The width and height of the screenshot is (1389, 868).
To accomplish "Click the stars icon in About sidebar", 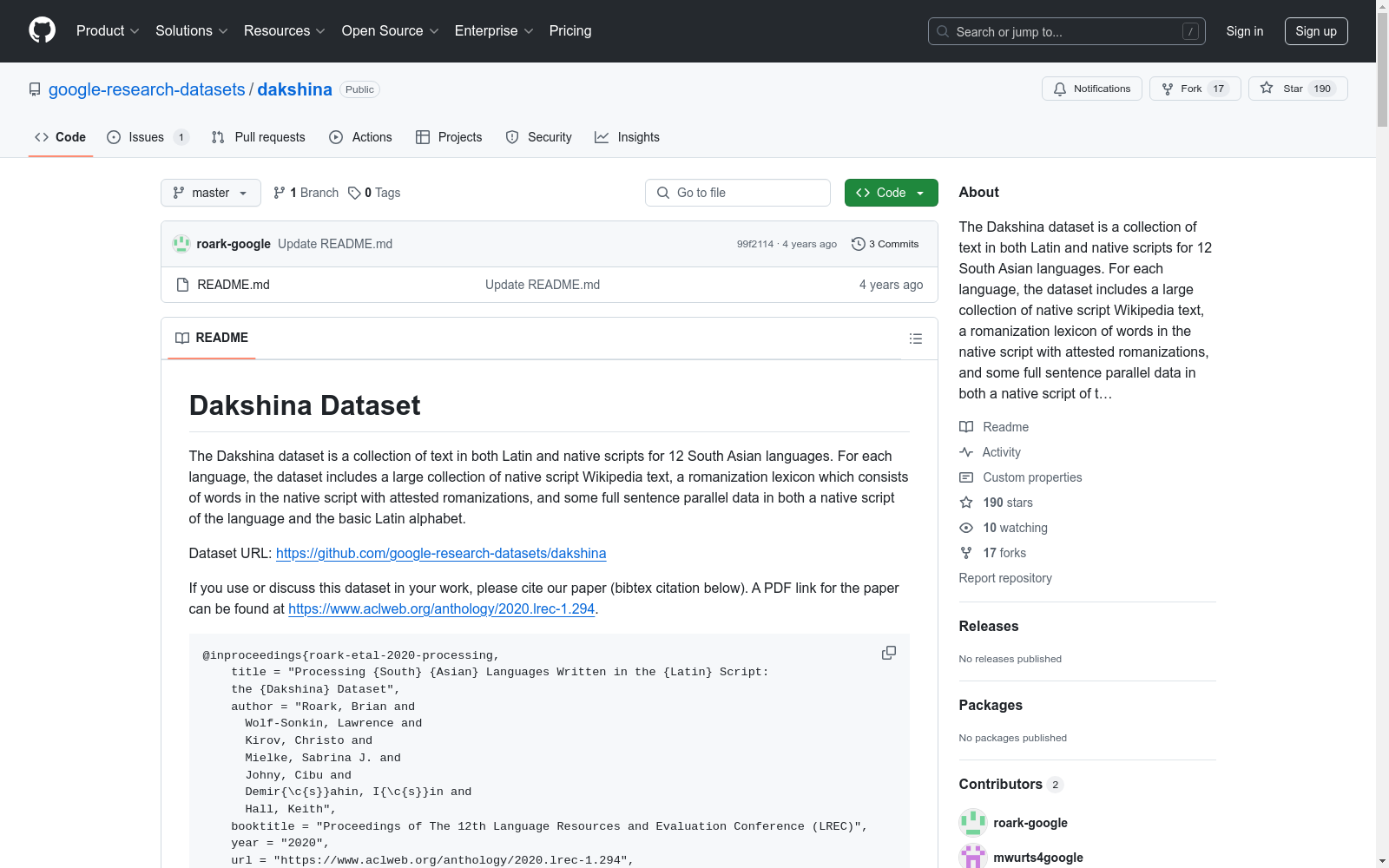I will 966,503.
